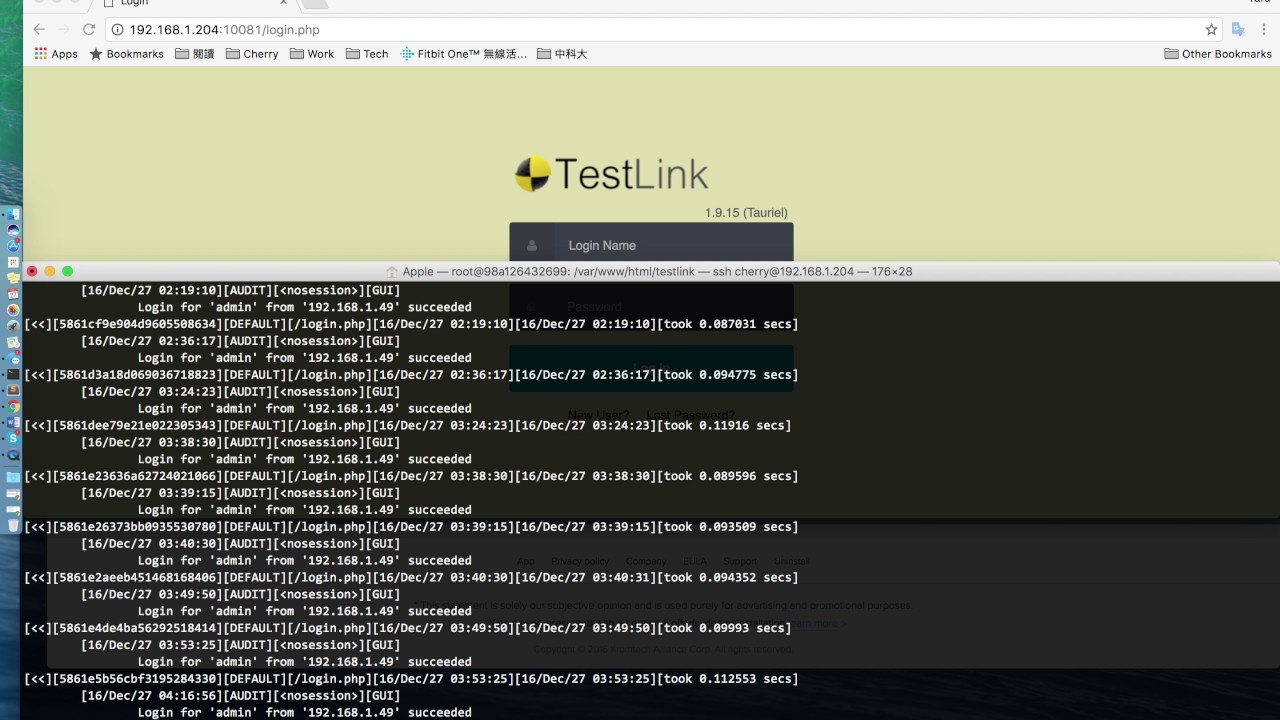Viewport: 1280px width, 720px height.
Task: Open Sublime Text from the Dock
Action: (x=13, y=390)
